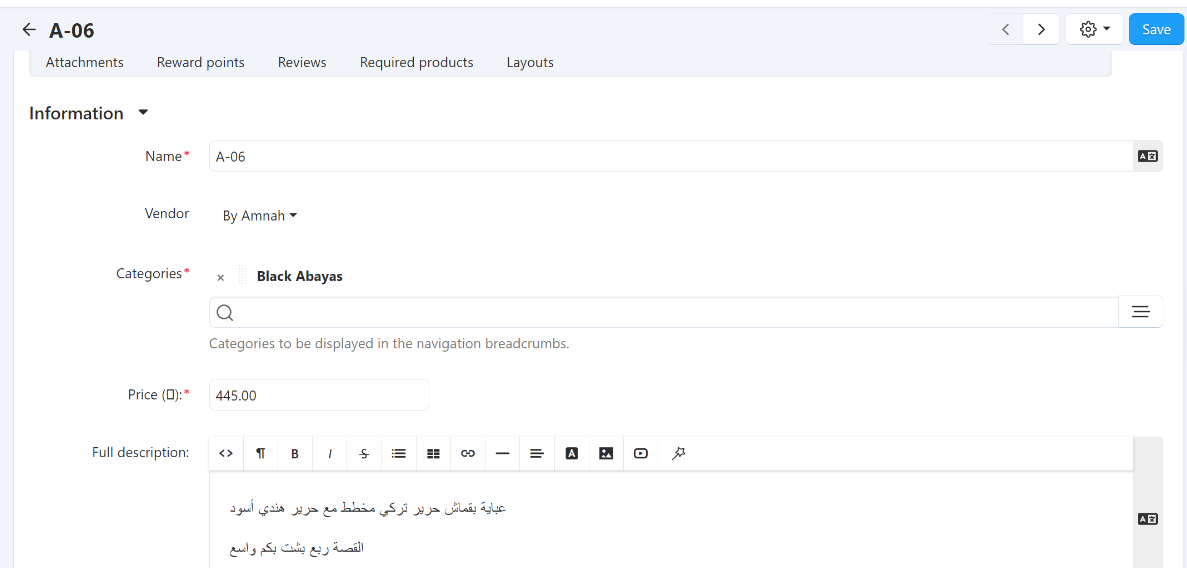Go back using the left arrow icon
This screenshot has width=1187, height=568.
coord(29,30)
